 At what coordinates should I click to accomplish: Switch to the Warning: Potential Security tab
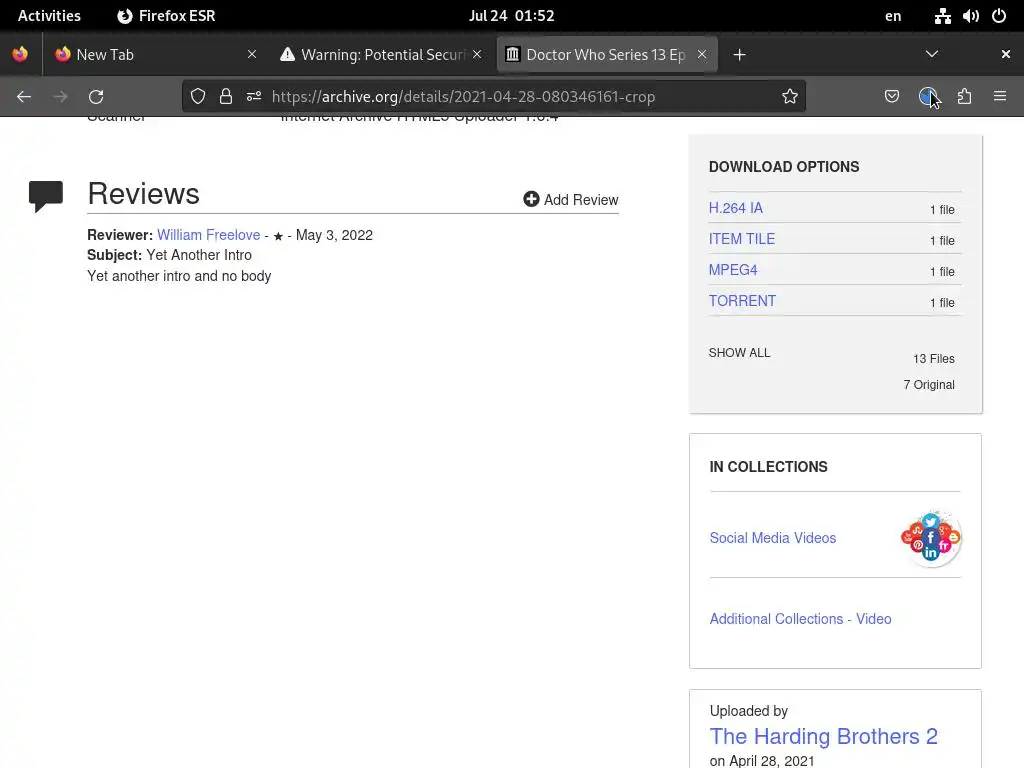(382, 54)
